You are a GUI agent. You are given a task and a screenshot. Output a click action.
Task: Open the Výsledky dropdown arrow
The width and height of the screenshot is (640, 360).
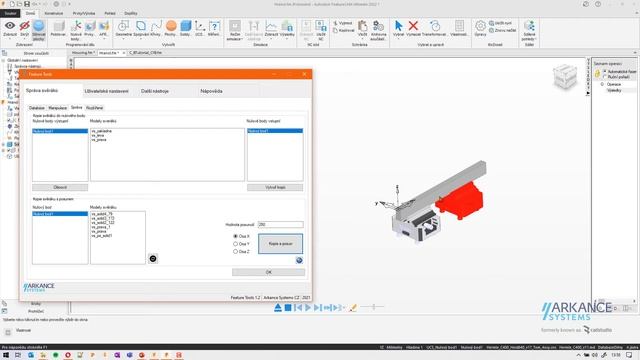tap(287, 39)
